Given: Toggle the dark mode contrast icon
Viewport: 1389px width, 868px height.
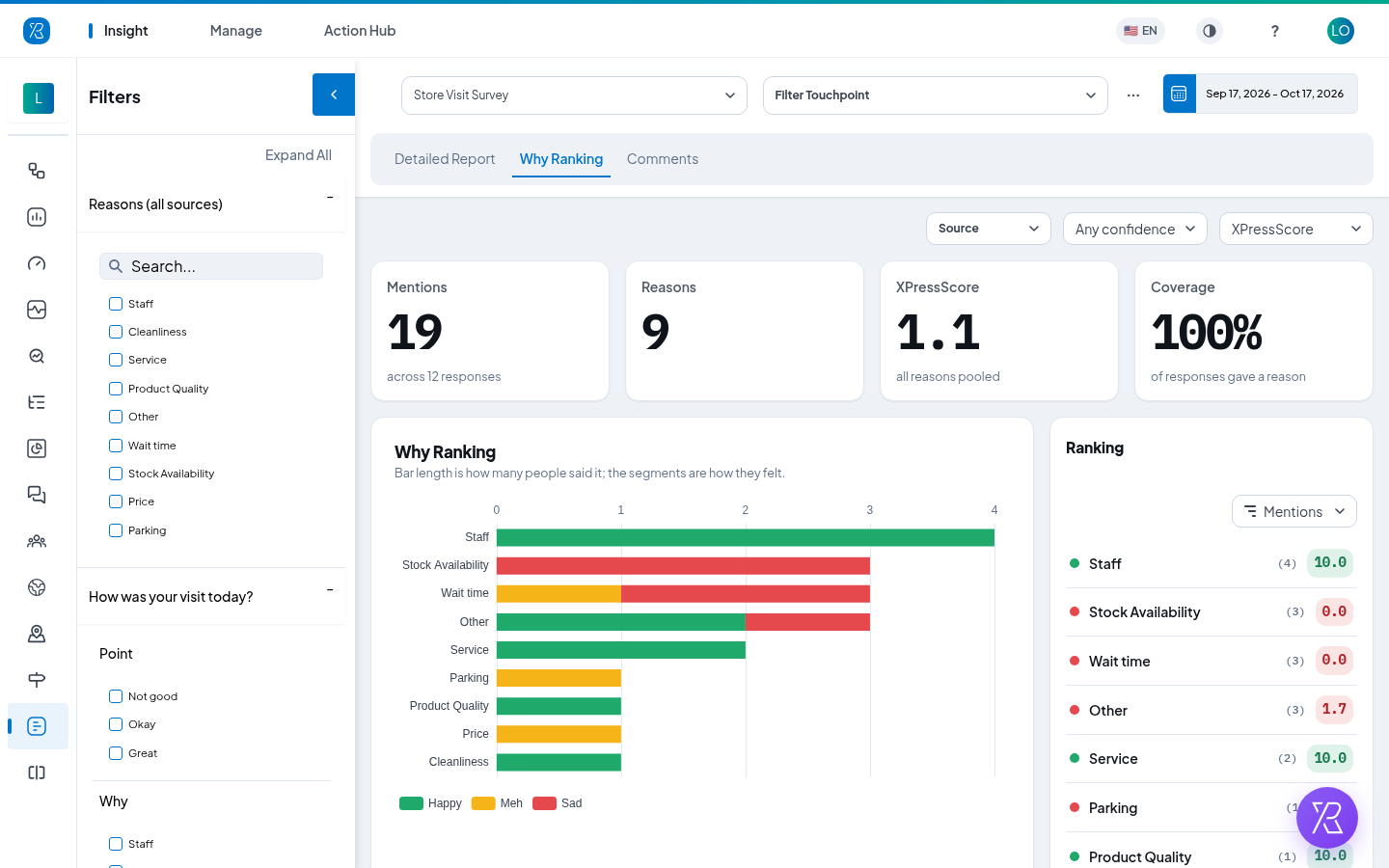Looking at the screenshot, I should point(1210,31).
